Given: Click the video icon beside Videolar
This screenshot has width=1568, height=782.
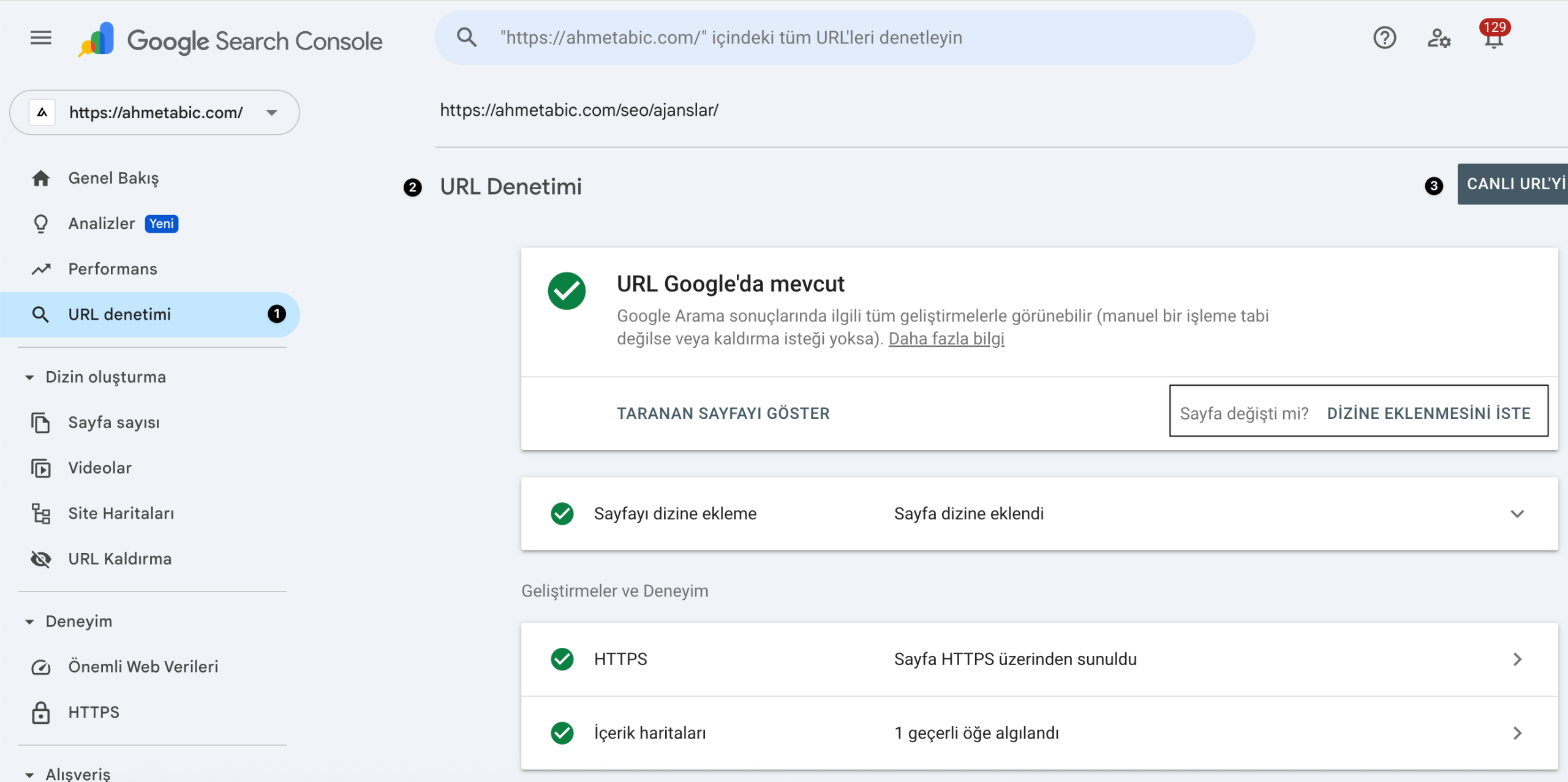Looking at the screenshot, I should pos(41,468).
